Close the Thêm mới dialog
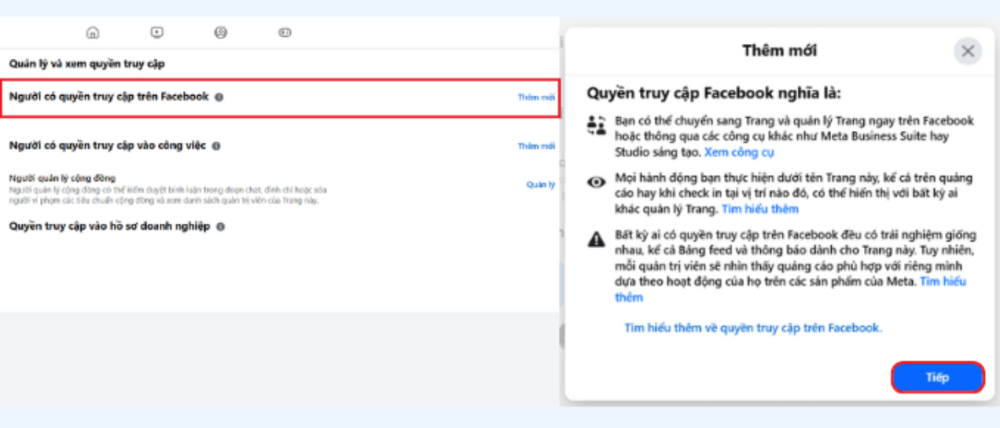The height and width of the screenshot is (428, 1000). point(967,51)
